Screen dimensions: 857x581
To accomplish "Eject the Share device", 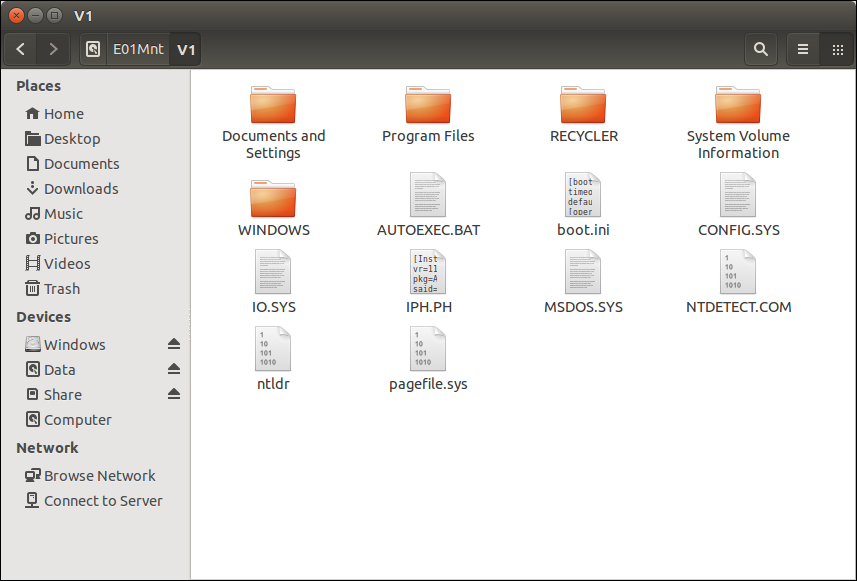I will [174, 395].
